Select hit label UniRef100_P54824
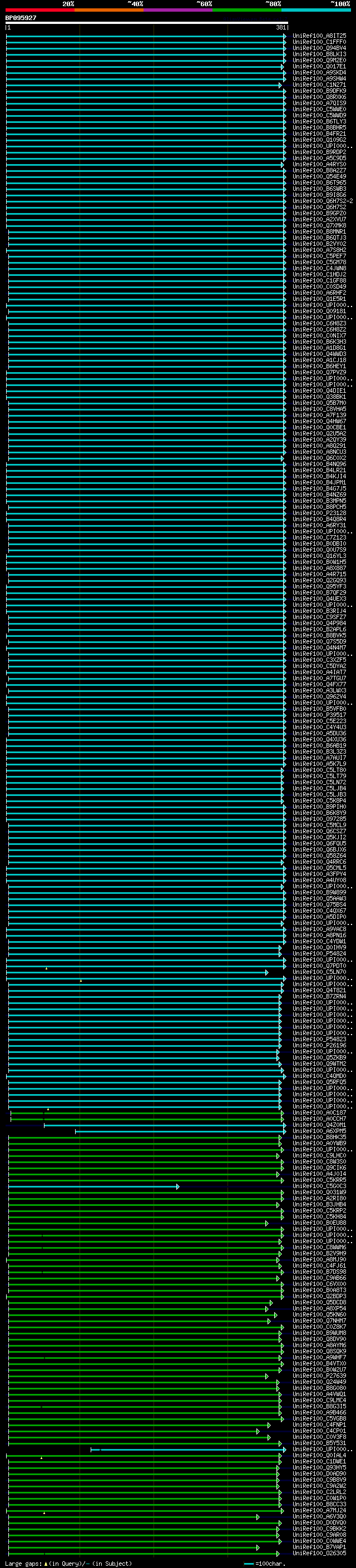Screen dimensions: 356x1568 point(319,953)
